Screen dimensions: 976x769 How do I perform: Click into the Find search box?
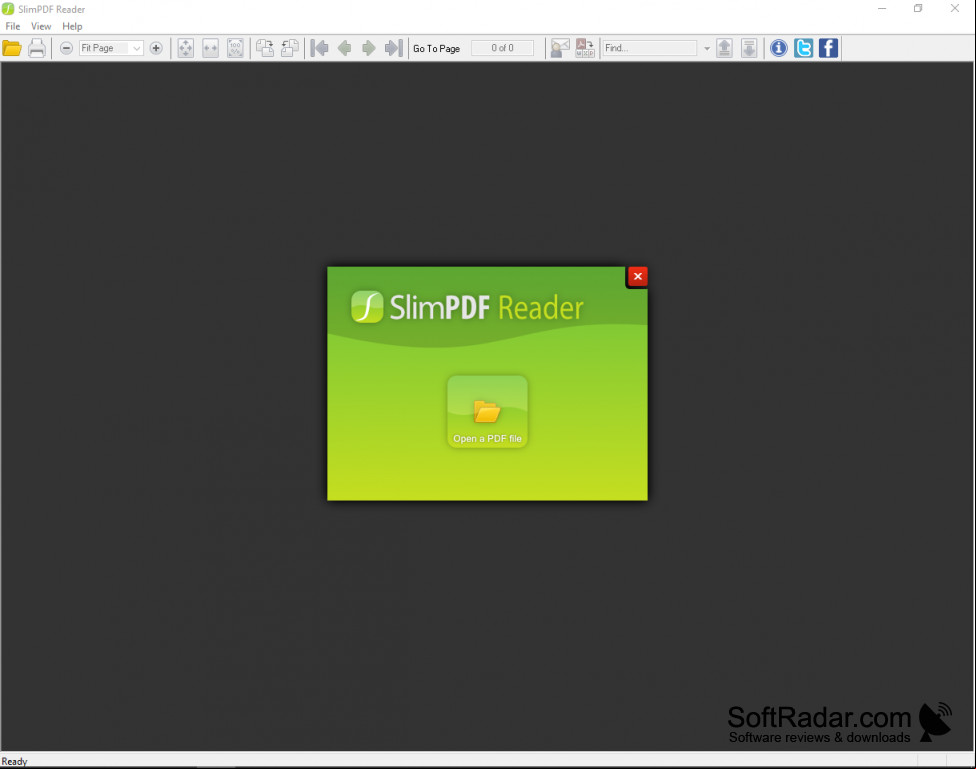(650, 48)
